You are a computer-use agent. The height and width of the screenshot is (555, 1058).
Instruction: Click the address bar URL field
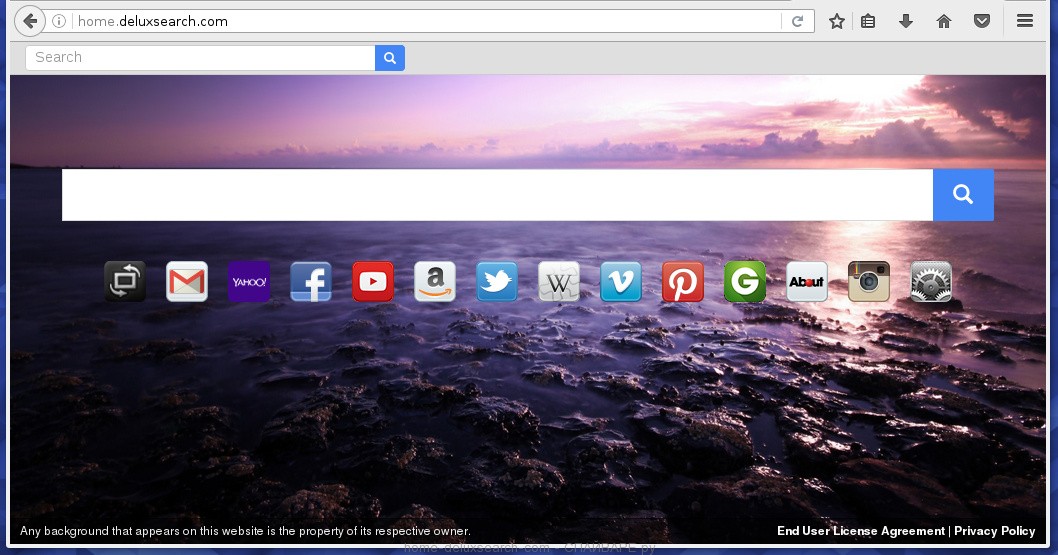pyautogui.click(x=425, y=22)
